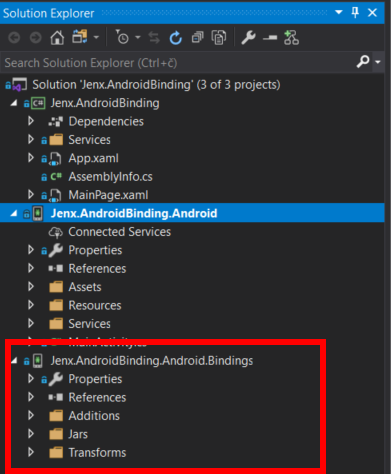Viewport: 391px width, 474px height.
Task: Open the views switcher dropdown arrow
Action: 96,37
